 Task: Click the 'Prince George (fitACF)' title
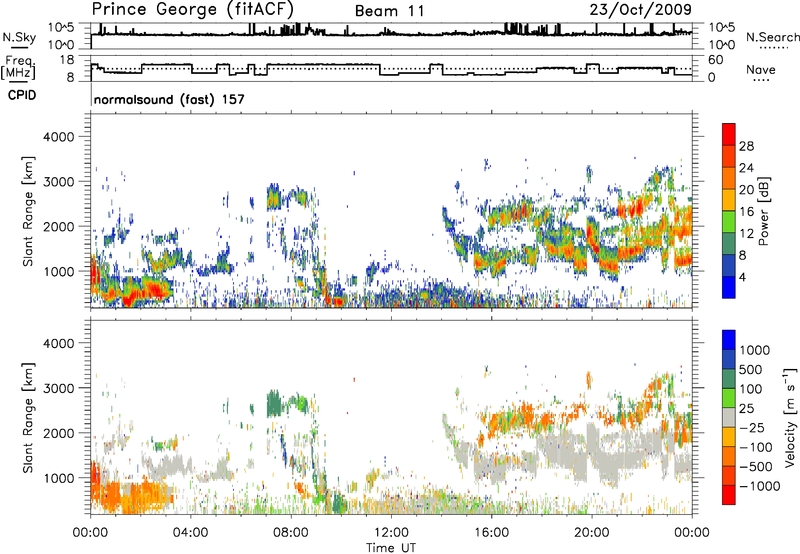192,9
